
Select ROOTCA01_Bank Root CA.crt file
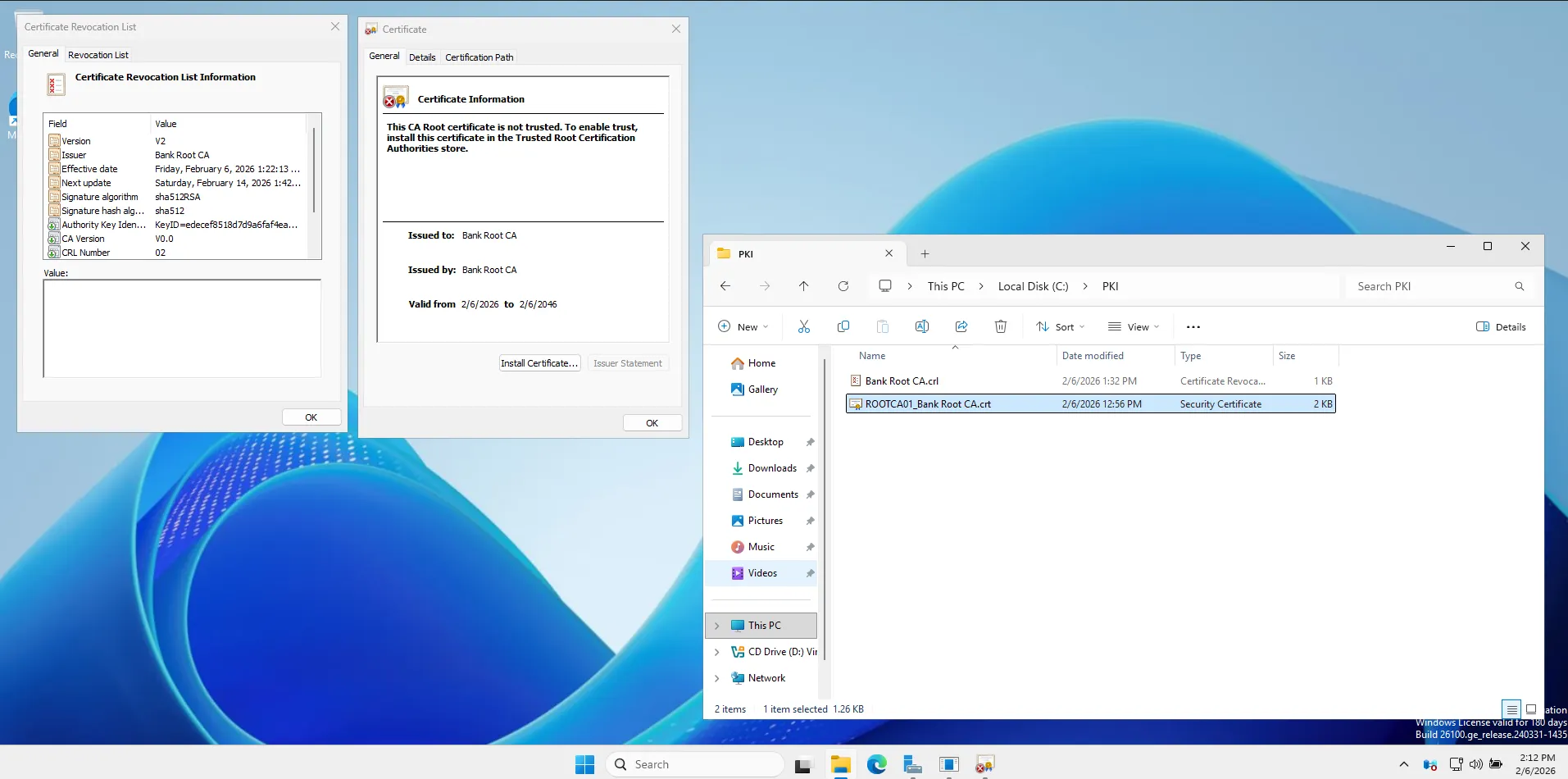point(1090,404)
